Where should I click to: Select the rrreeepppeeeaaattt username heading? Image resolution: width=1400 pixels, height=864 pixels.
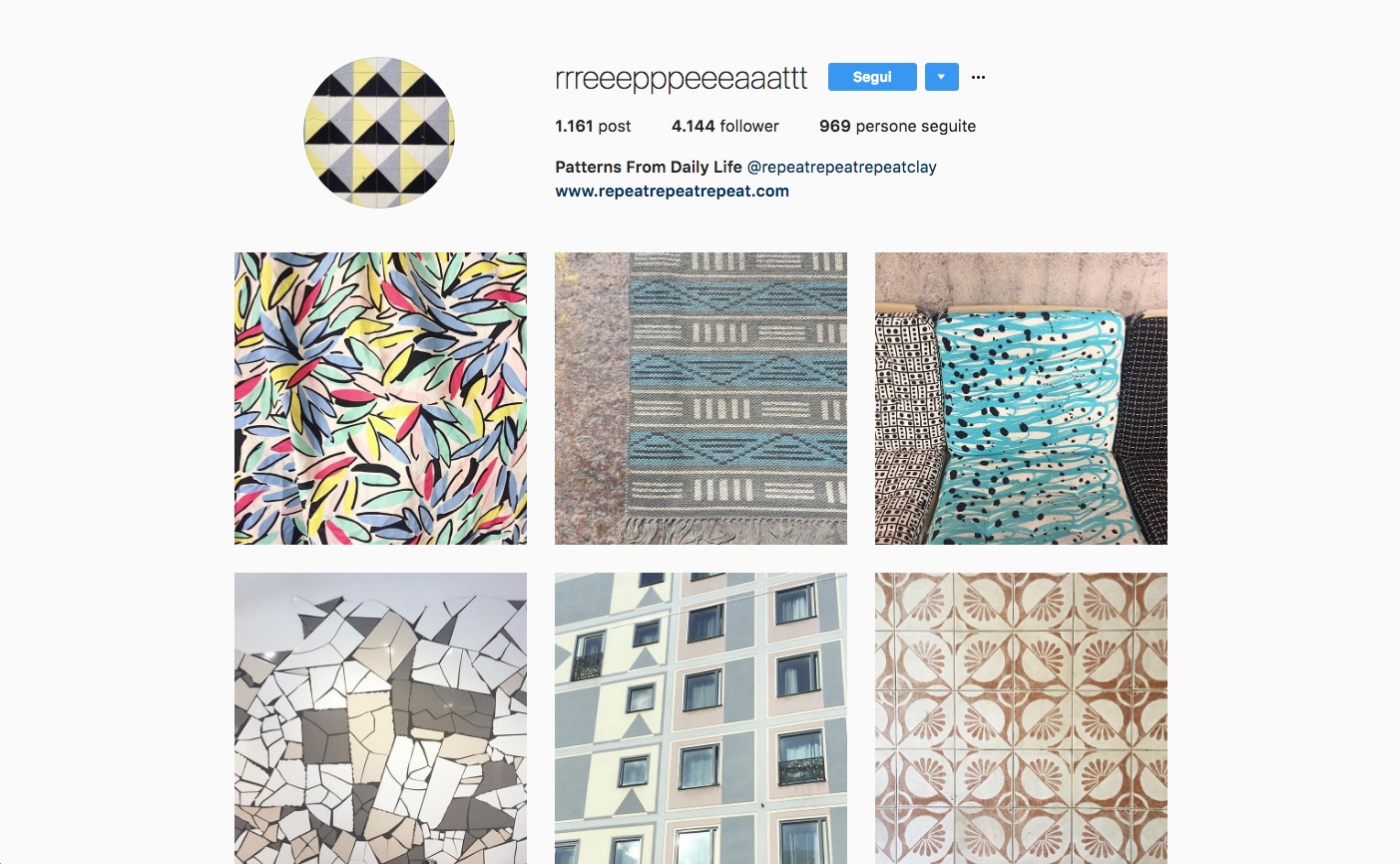(x=682, y=79)
